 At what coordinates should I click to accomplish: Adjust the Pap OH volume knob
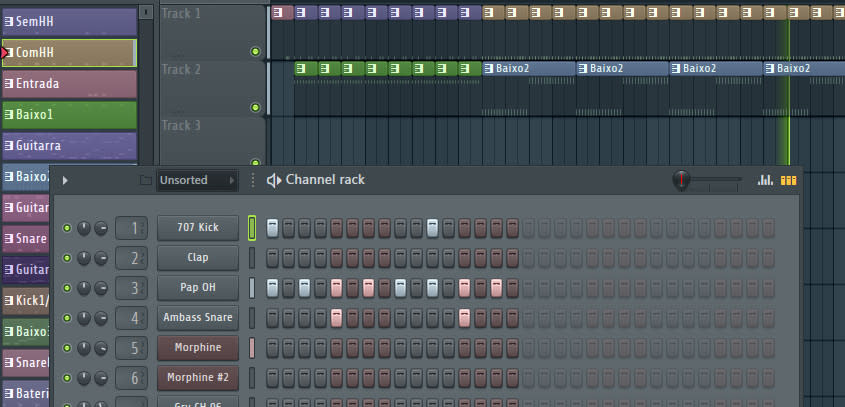(x=101, y=288)
